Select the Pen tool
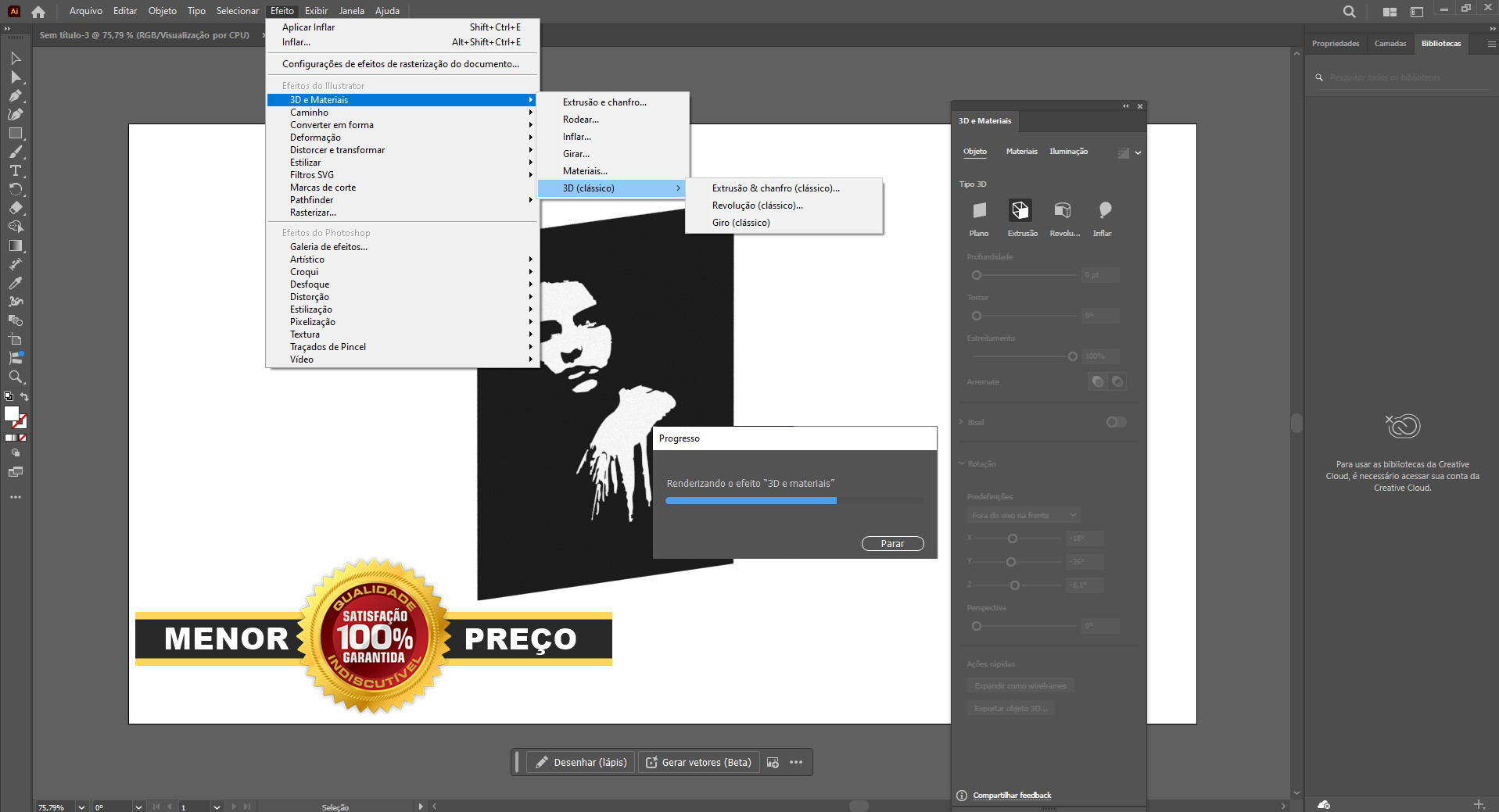This screenshot has width=1499, height=812. [16, 96]
